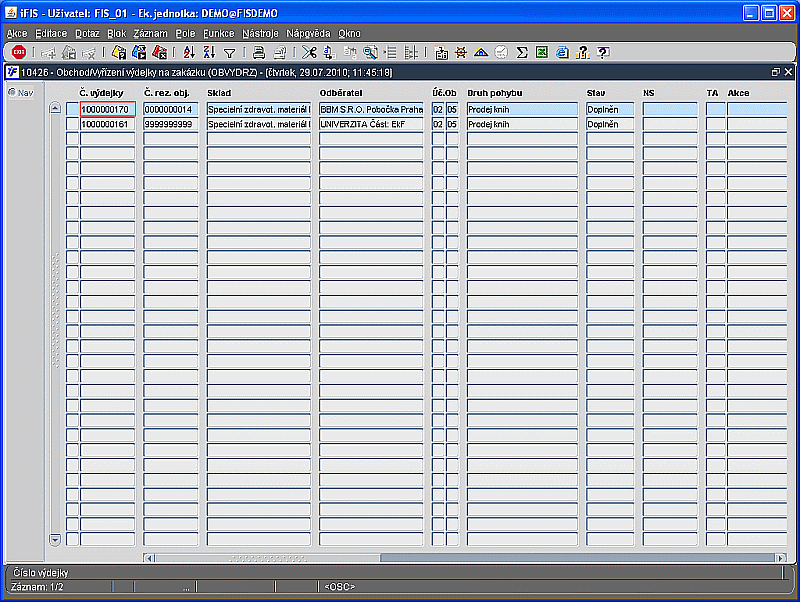Click the insert record icon (greyed)
The height and width of the screenshot is (602, 800).
(x=48, y=52)
